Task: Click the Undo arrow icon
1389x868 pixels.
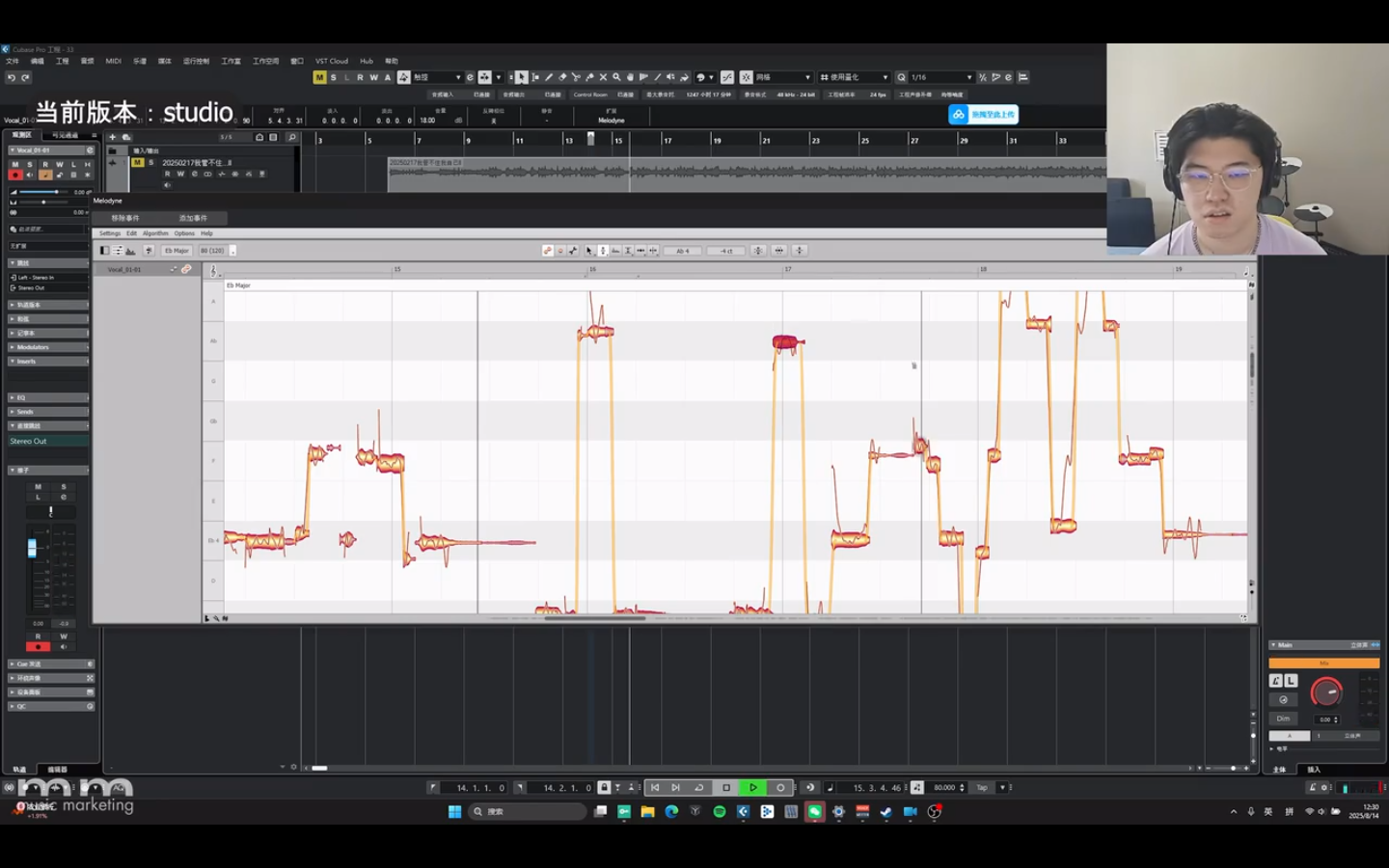Action: pyautogui.click(x=12, y=77)
